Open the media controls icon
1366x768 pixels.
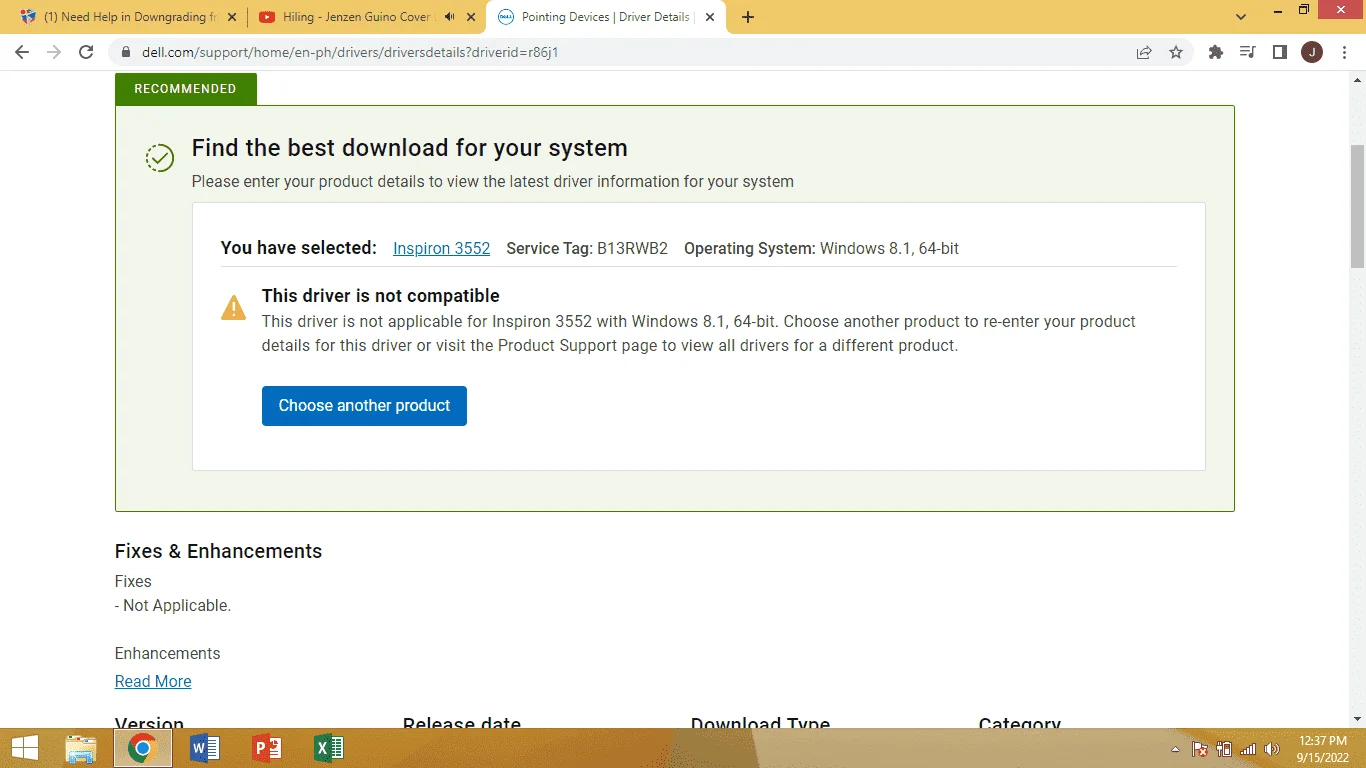1247,52
